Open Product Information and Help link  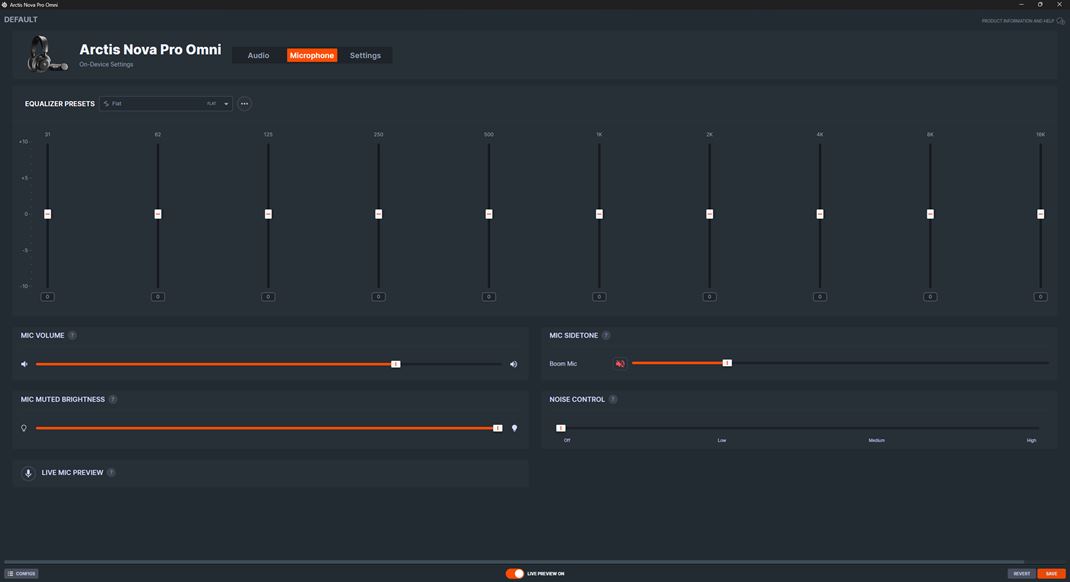1023,21
